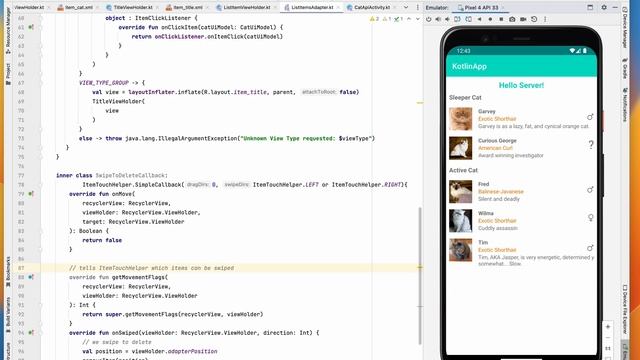Viewport: 640px width, 360px height.
Task: Open editor tab options three-dot menu
Action: [x=417, y=8]
